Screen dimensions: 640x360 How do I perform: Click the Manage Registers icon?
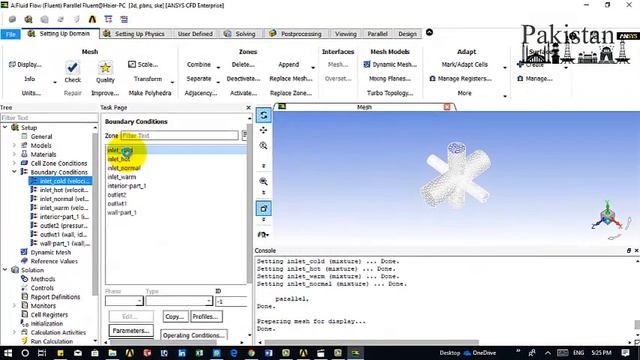pos(433,78)
